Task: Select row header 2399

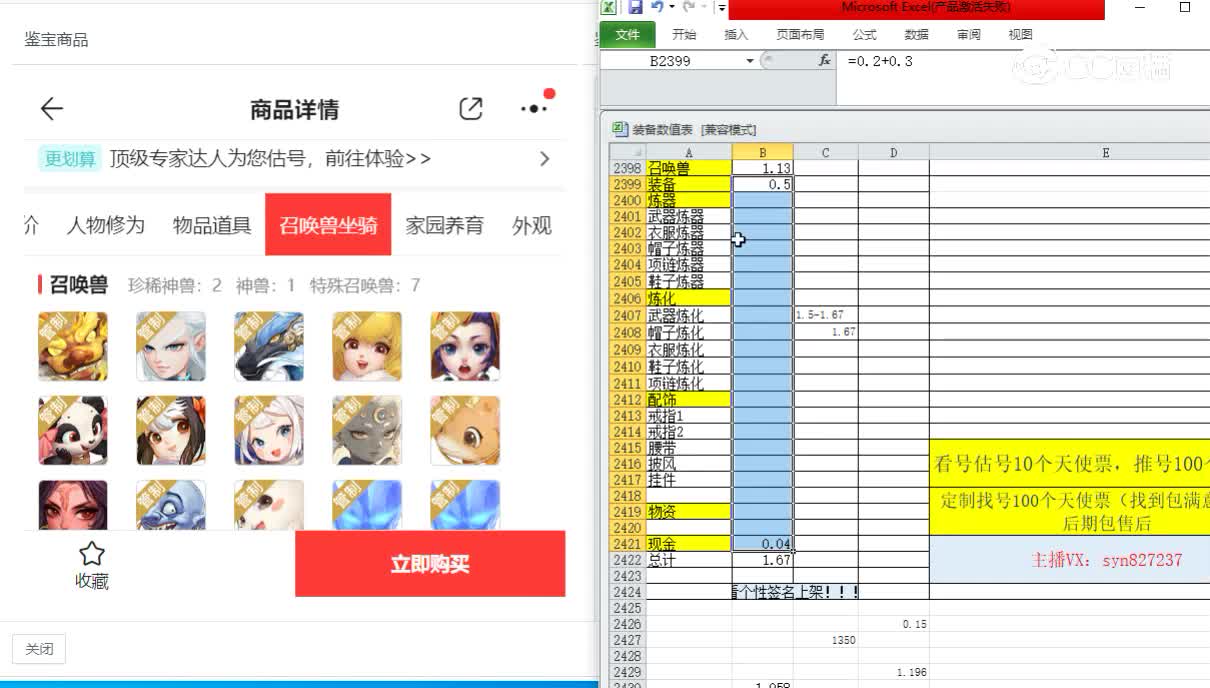Action: tap(628, 184)
